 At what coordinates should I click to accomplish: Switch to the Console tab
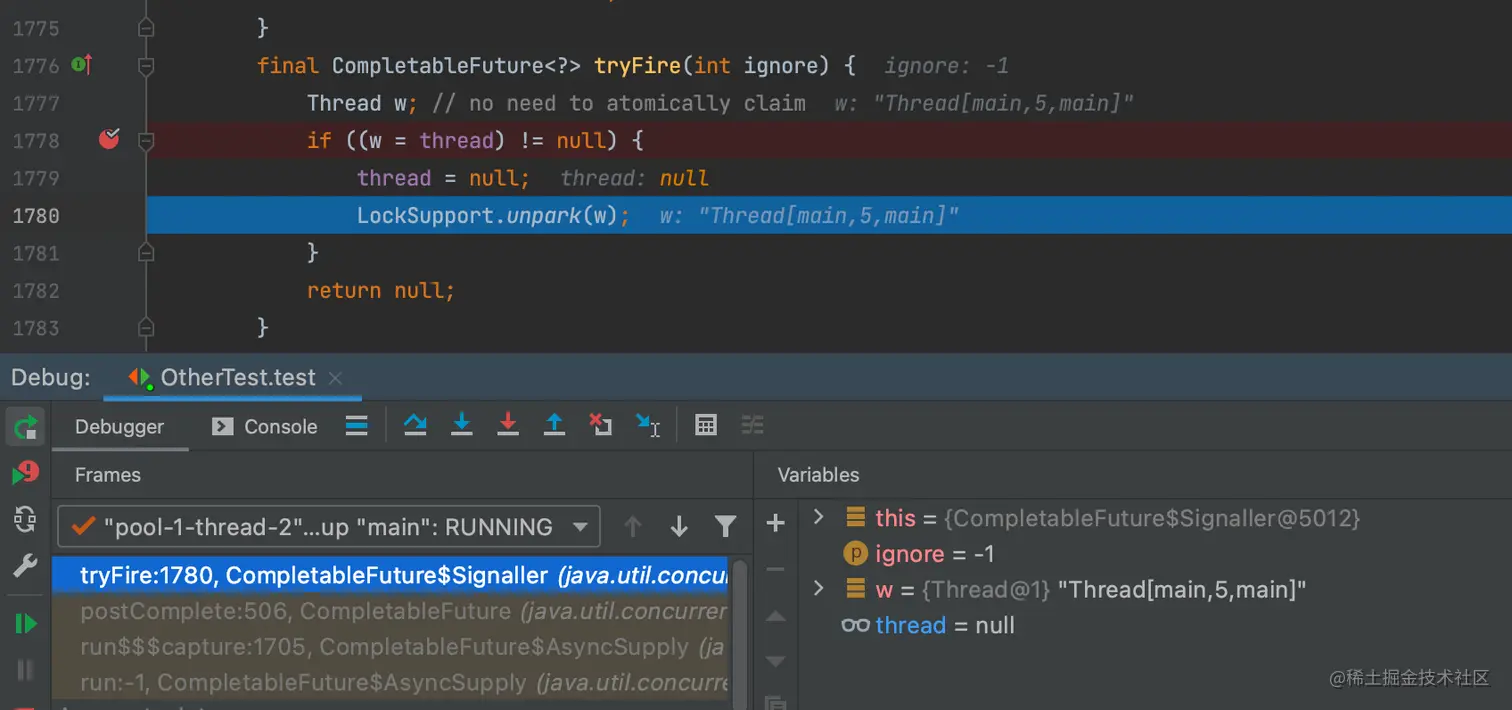point(265,427)
